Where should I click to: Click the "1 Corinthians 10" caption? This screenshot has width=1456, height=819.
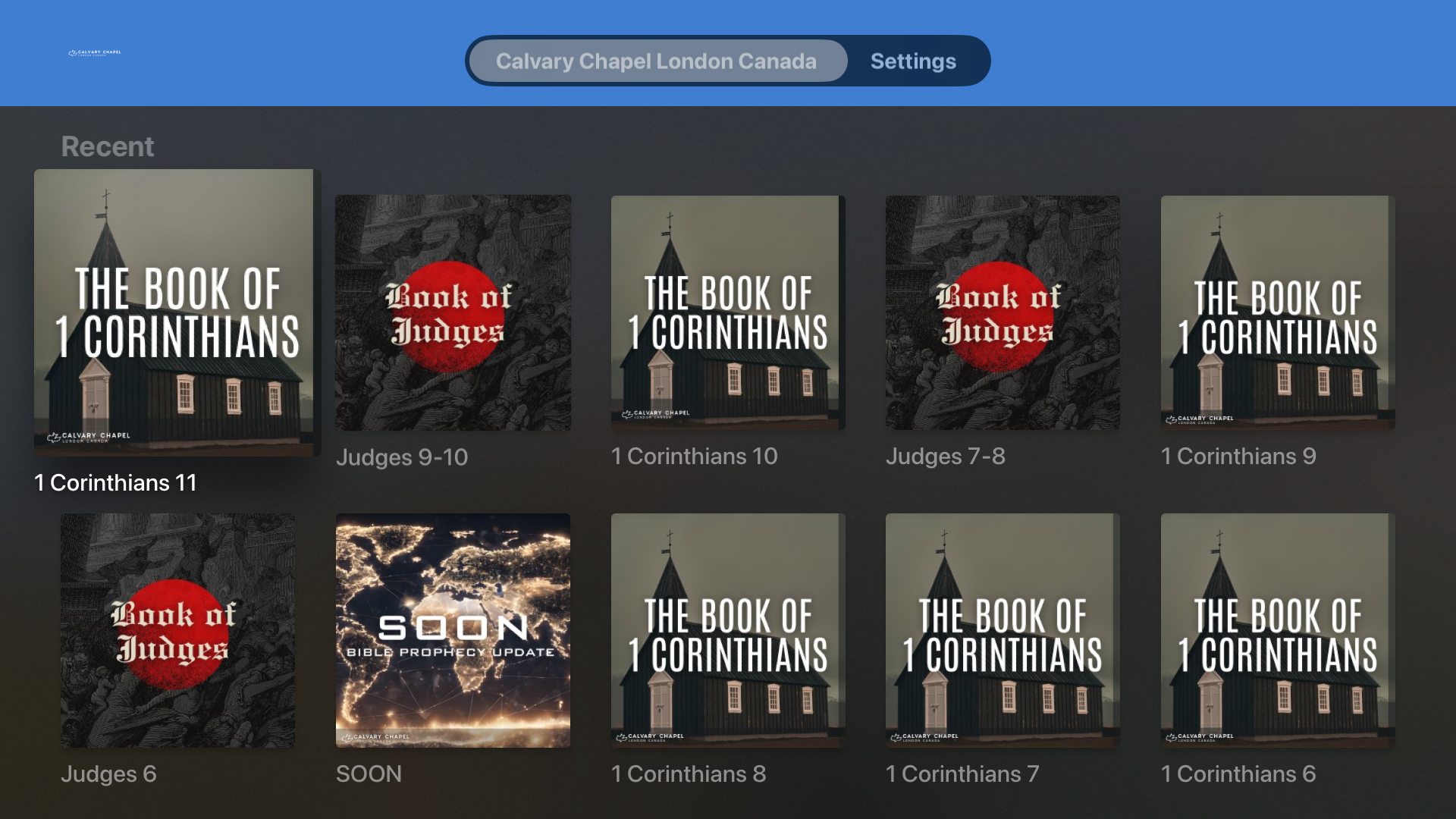click(695, 456)
